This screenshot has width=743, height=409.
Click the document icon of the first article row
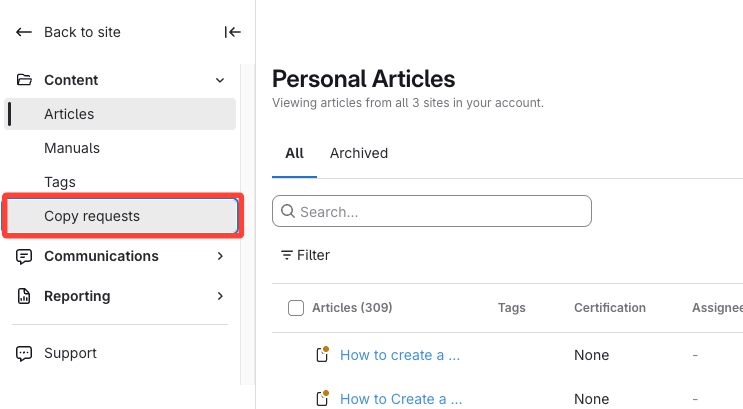point(322,354)
